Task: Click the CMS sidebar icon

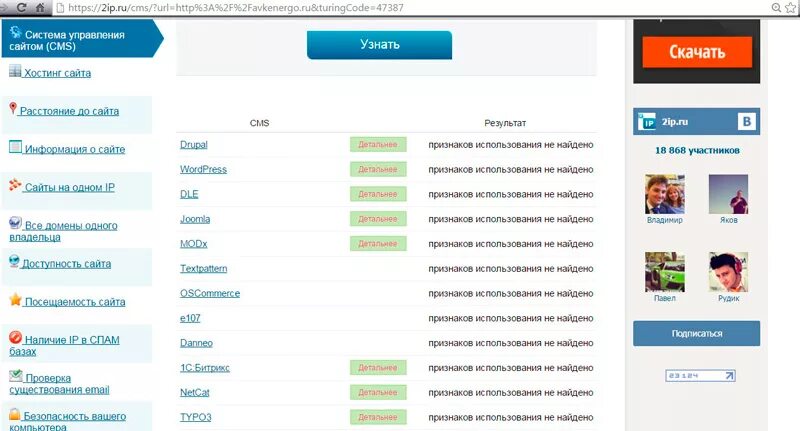Action: coord(16,33)
